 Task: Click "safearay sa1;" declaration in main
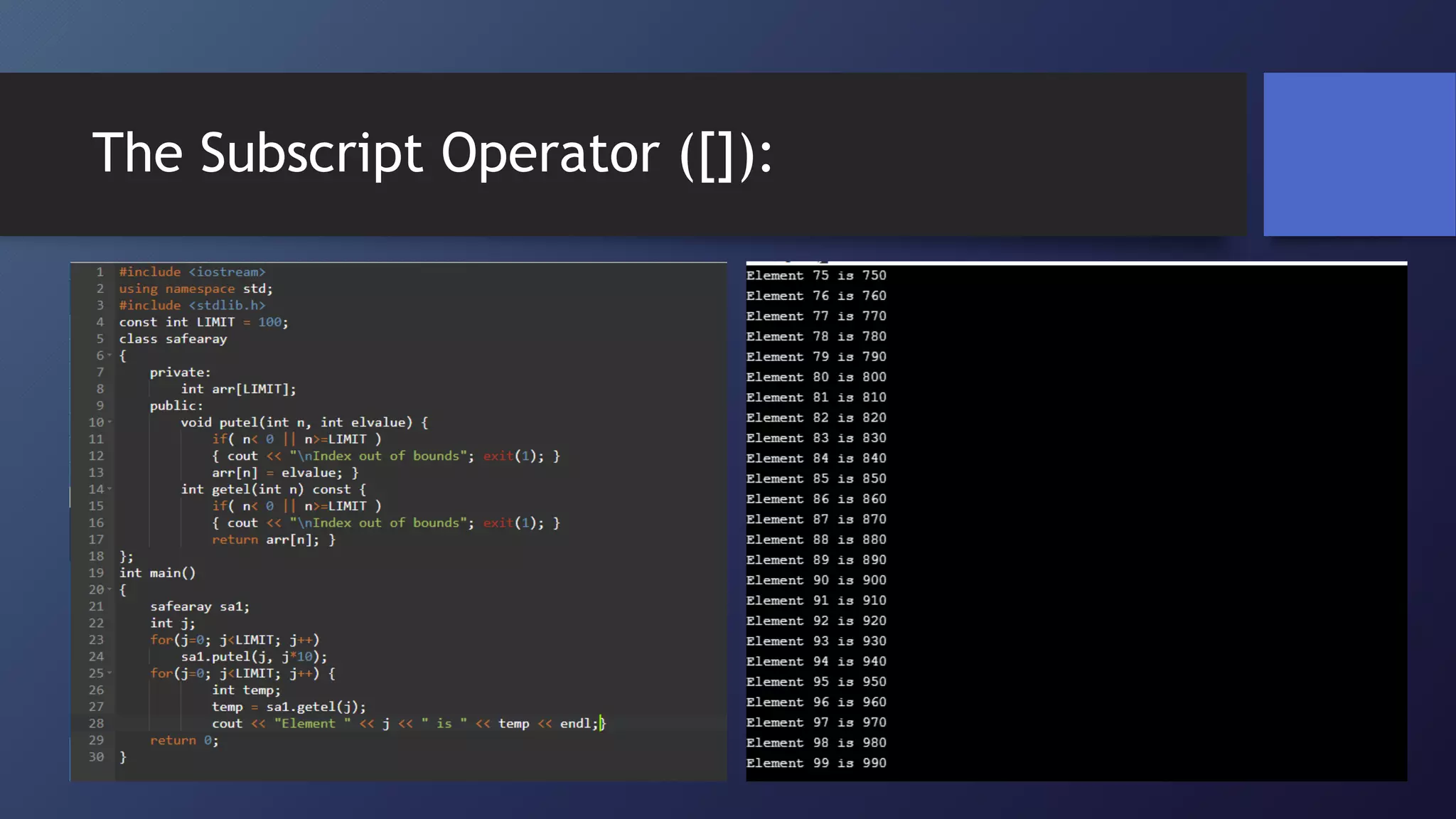tap(200, 606)
